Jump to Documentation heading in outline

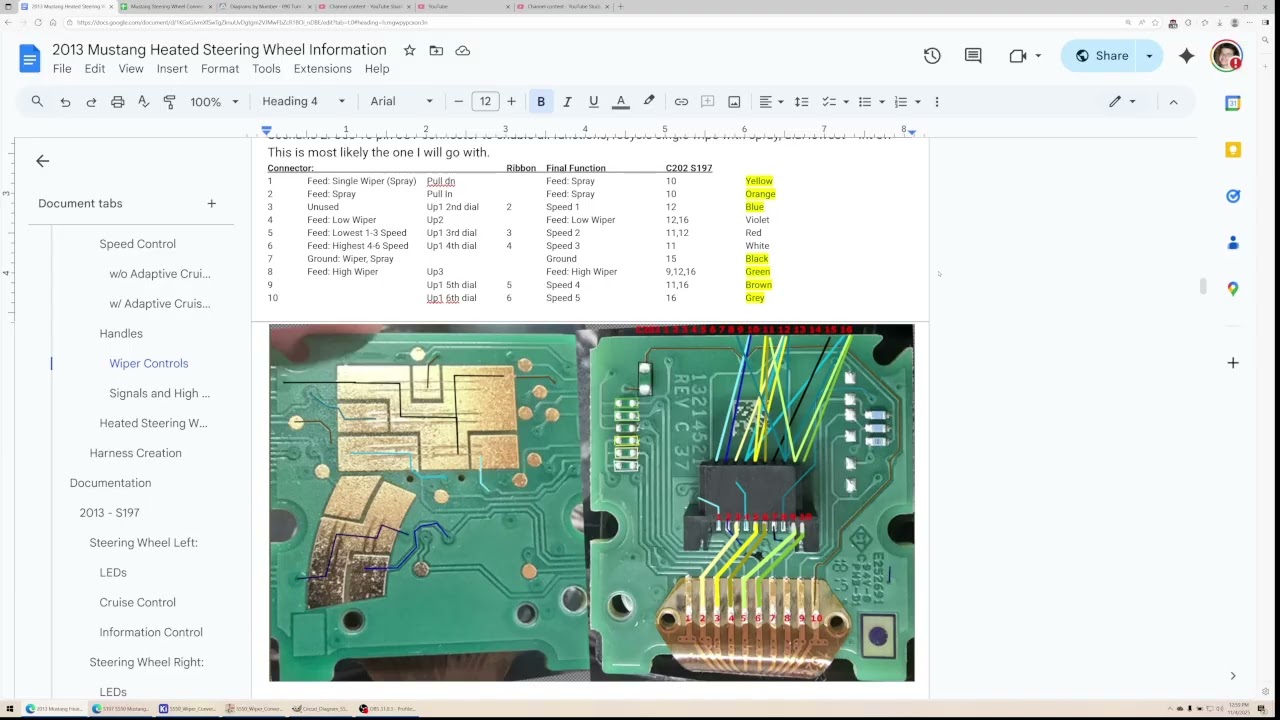click(x=110, y=483)
